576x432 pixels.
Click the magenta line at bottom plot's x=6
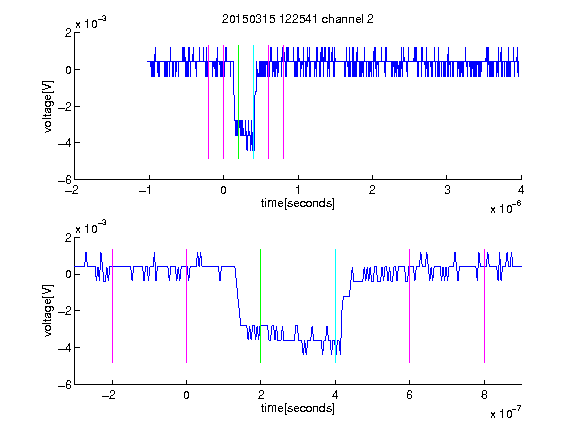tap(409, 306)
